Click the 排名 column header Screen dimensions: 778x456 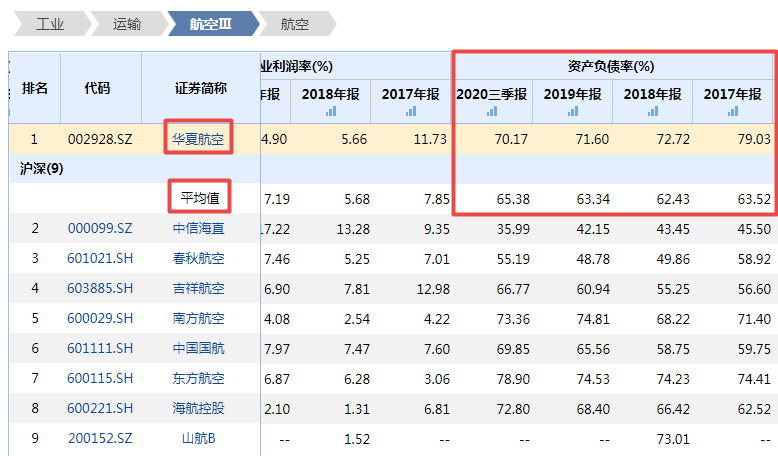pos(35,88)
